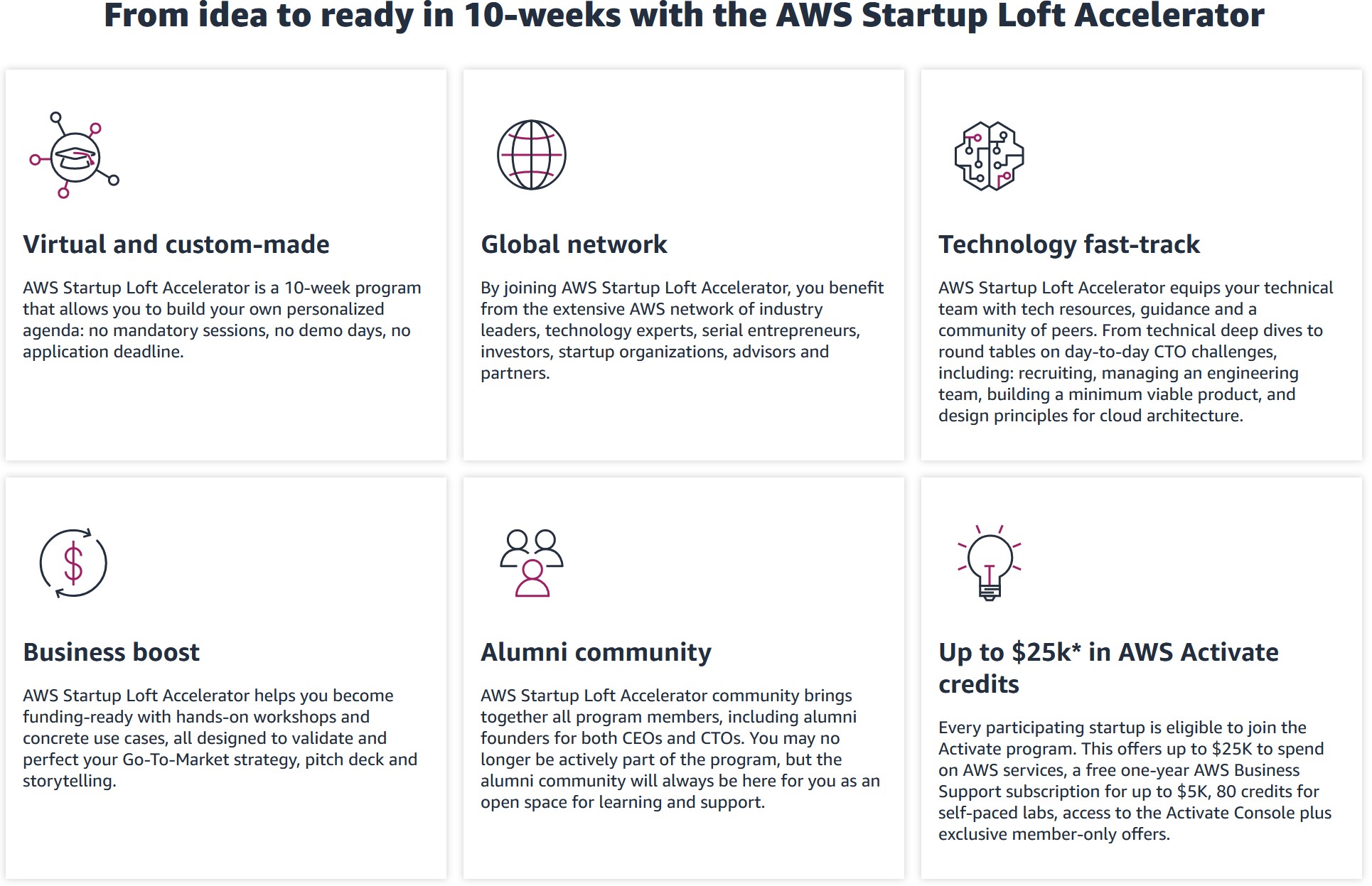This screenshot has height=886, width=1372.
Task: Click the globe icon above Global network
Action: (532, 155)
